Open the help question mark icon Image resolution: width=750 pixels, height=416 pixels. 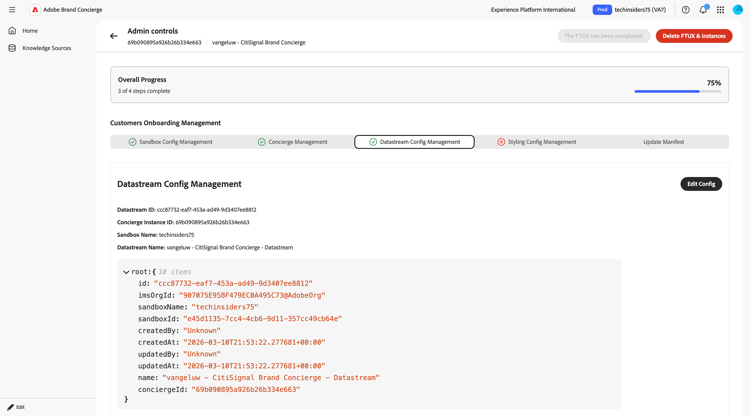686,10
